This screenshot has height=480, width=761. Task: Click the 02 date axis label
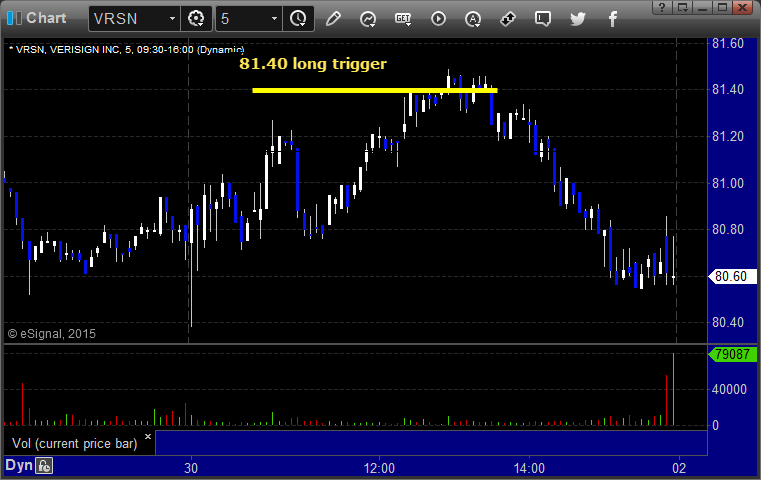(x=679, y=468)
